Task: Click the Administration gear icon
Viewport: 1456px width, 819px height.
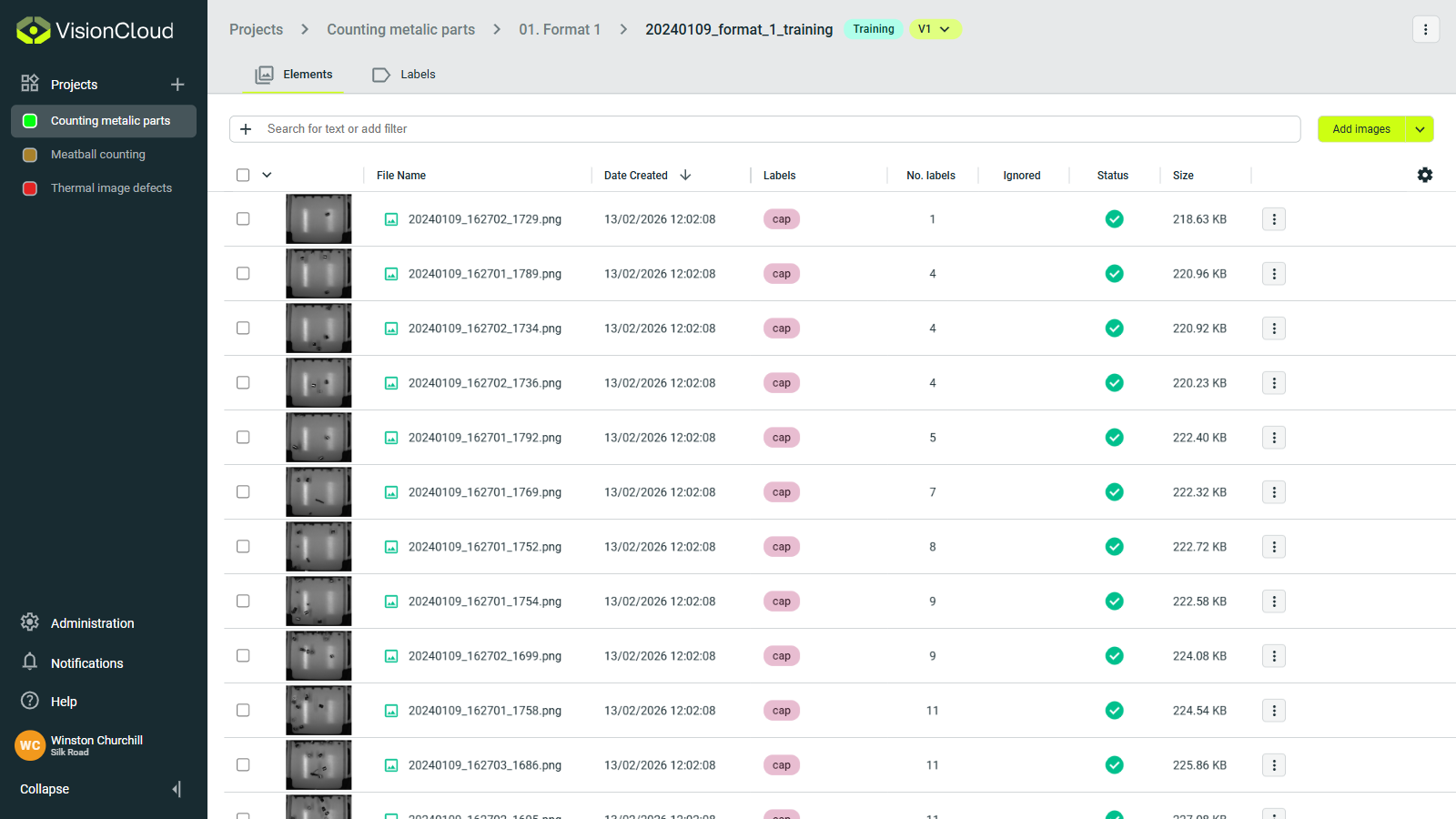Action: pos(30,622)
